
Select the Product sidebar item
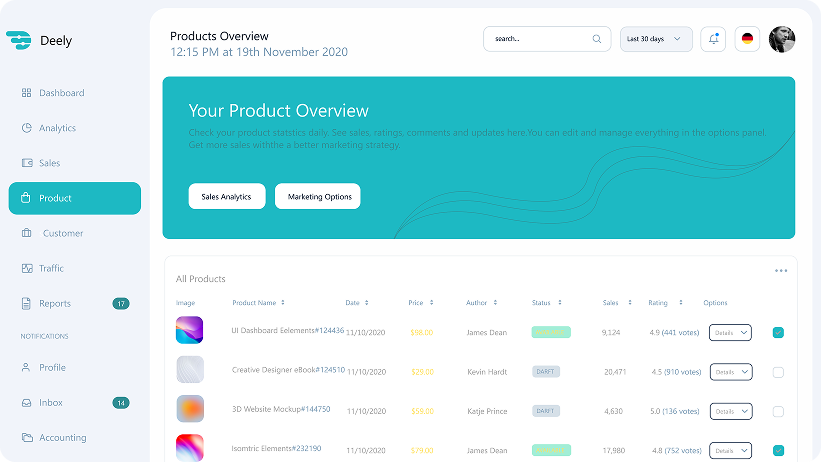tap(75, 198)
